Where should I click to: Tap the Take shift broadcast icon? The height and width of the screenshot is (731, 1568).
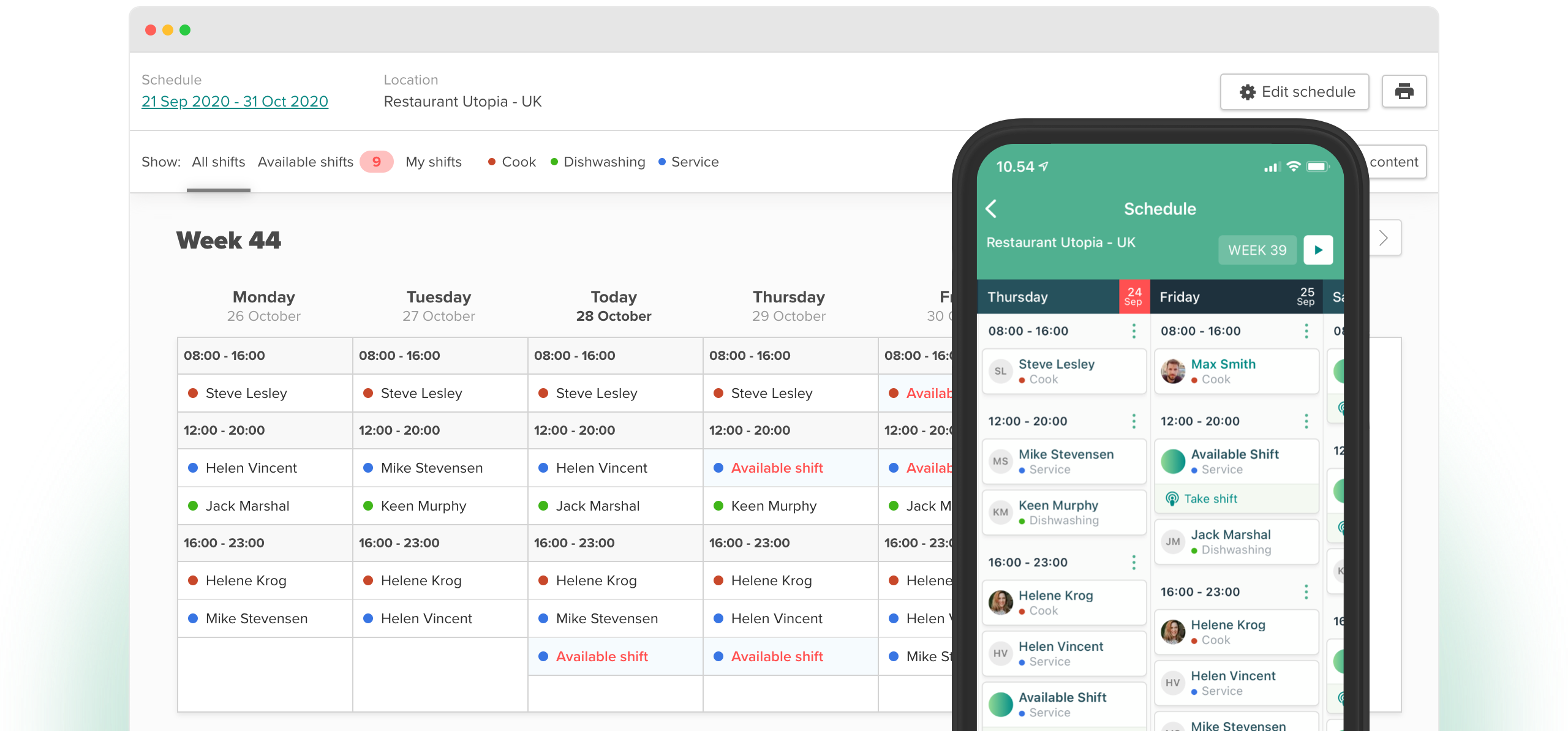point(1172,499)
